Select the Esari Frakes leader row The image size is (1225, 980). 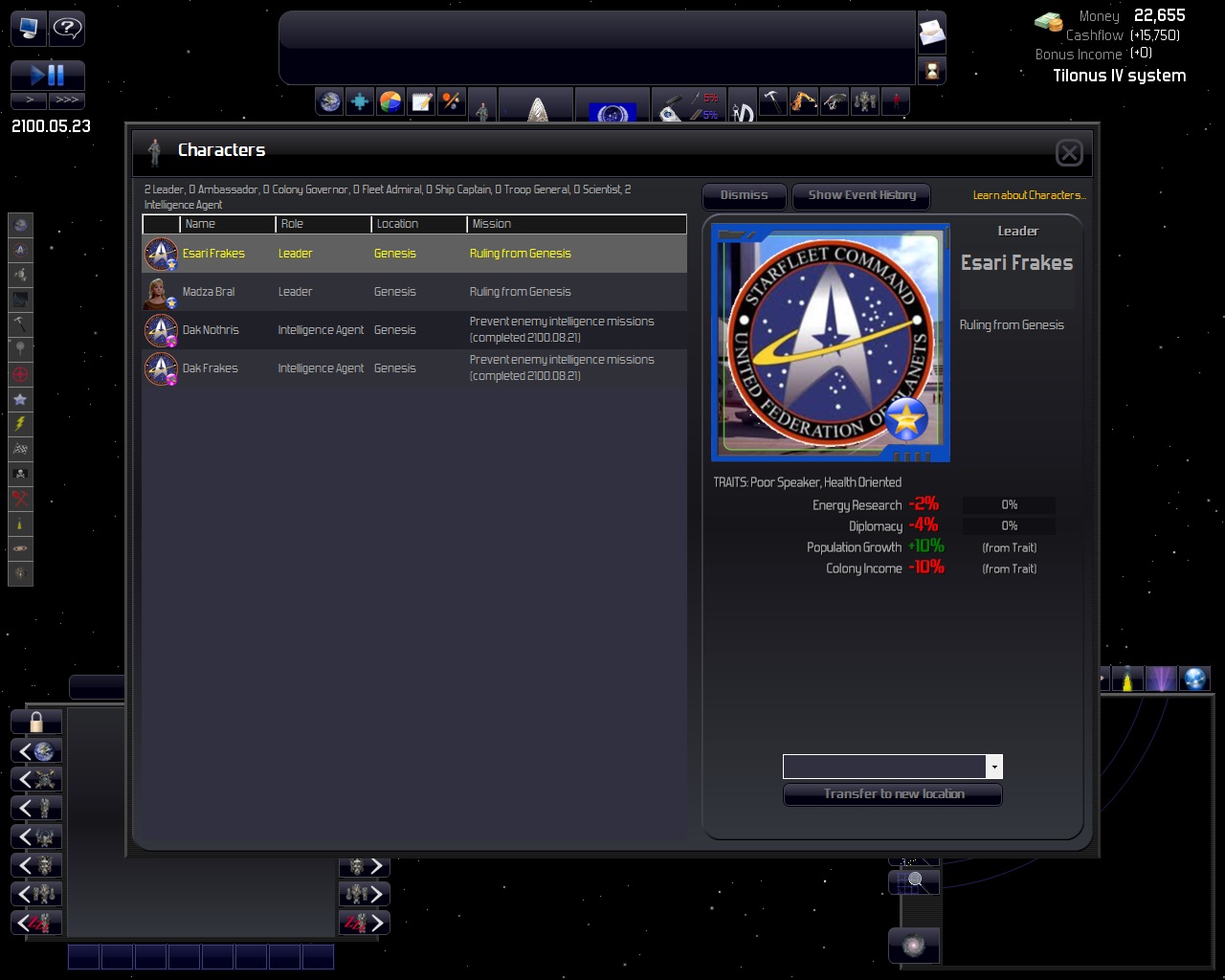(414, 254)
